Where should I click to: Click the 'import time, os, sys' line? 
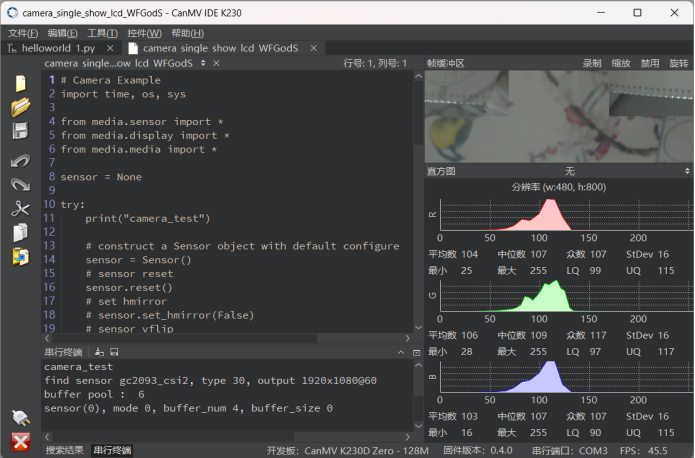[123, 94]
